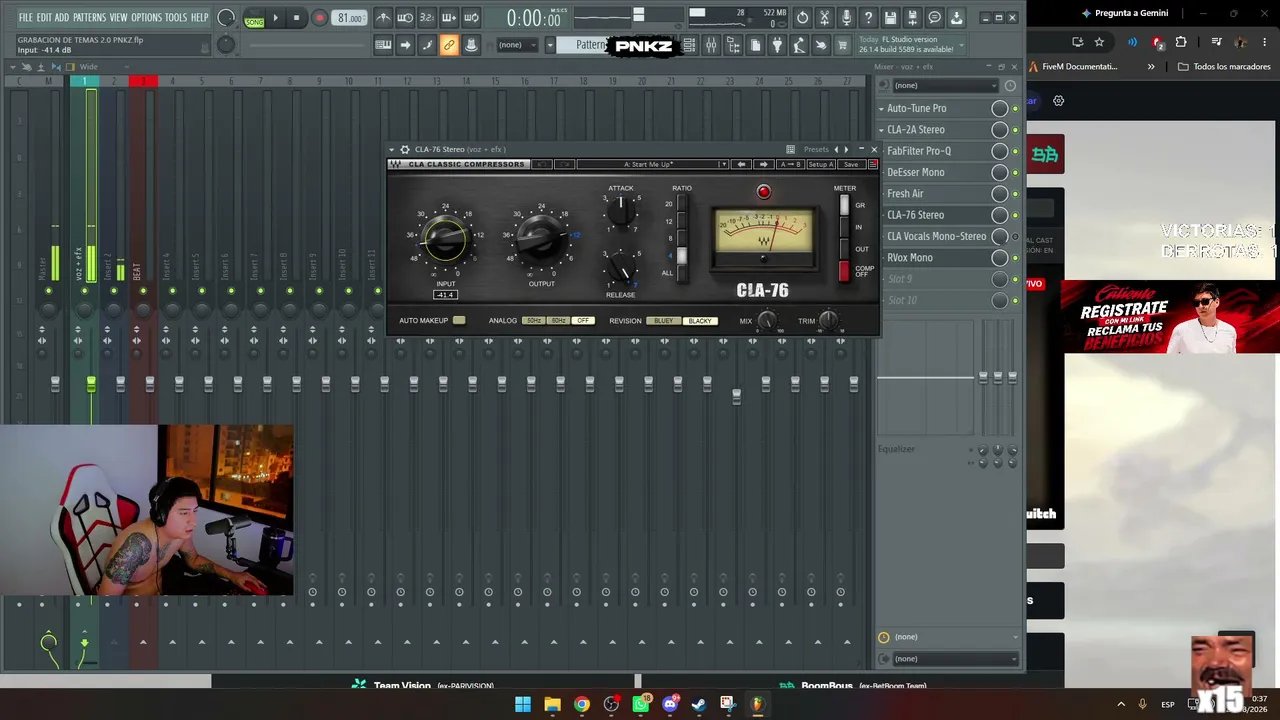Save project with the floppy disk icon
The height and width of the screenshot is (720, 1280).
[x=890, y=18]
